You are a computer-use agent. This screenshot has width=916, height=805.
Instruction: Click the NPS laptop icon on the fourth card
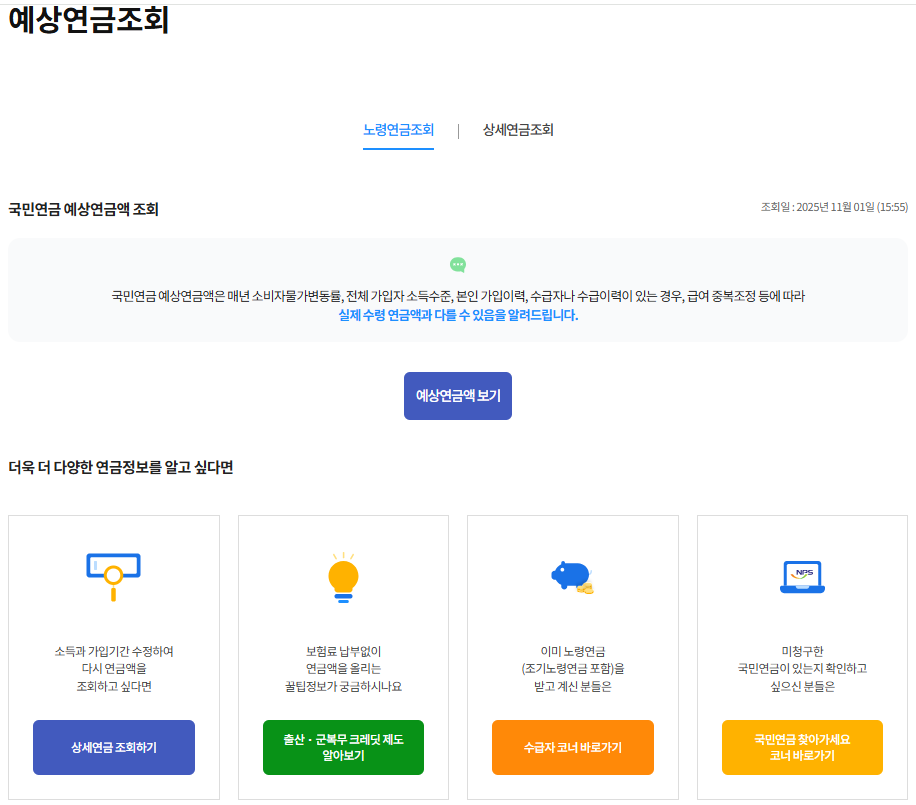800,577
